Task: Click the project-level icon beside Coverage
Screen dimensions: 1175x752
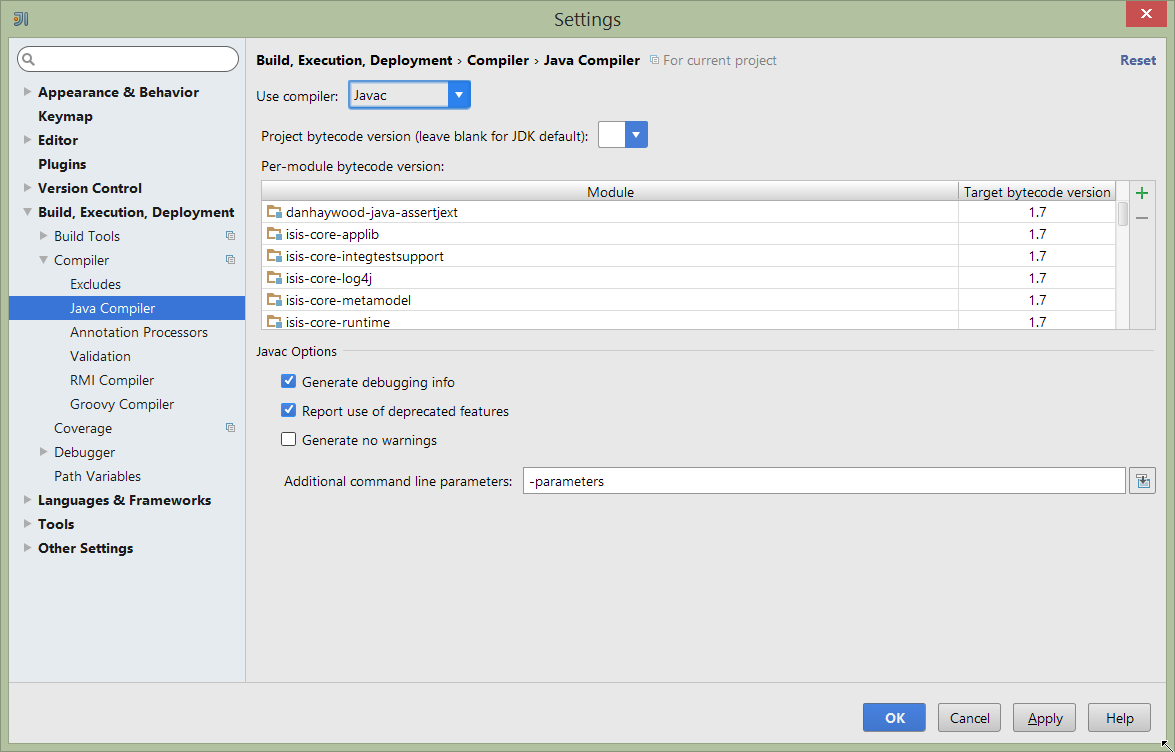Action: (230, 428)
